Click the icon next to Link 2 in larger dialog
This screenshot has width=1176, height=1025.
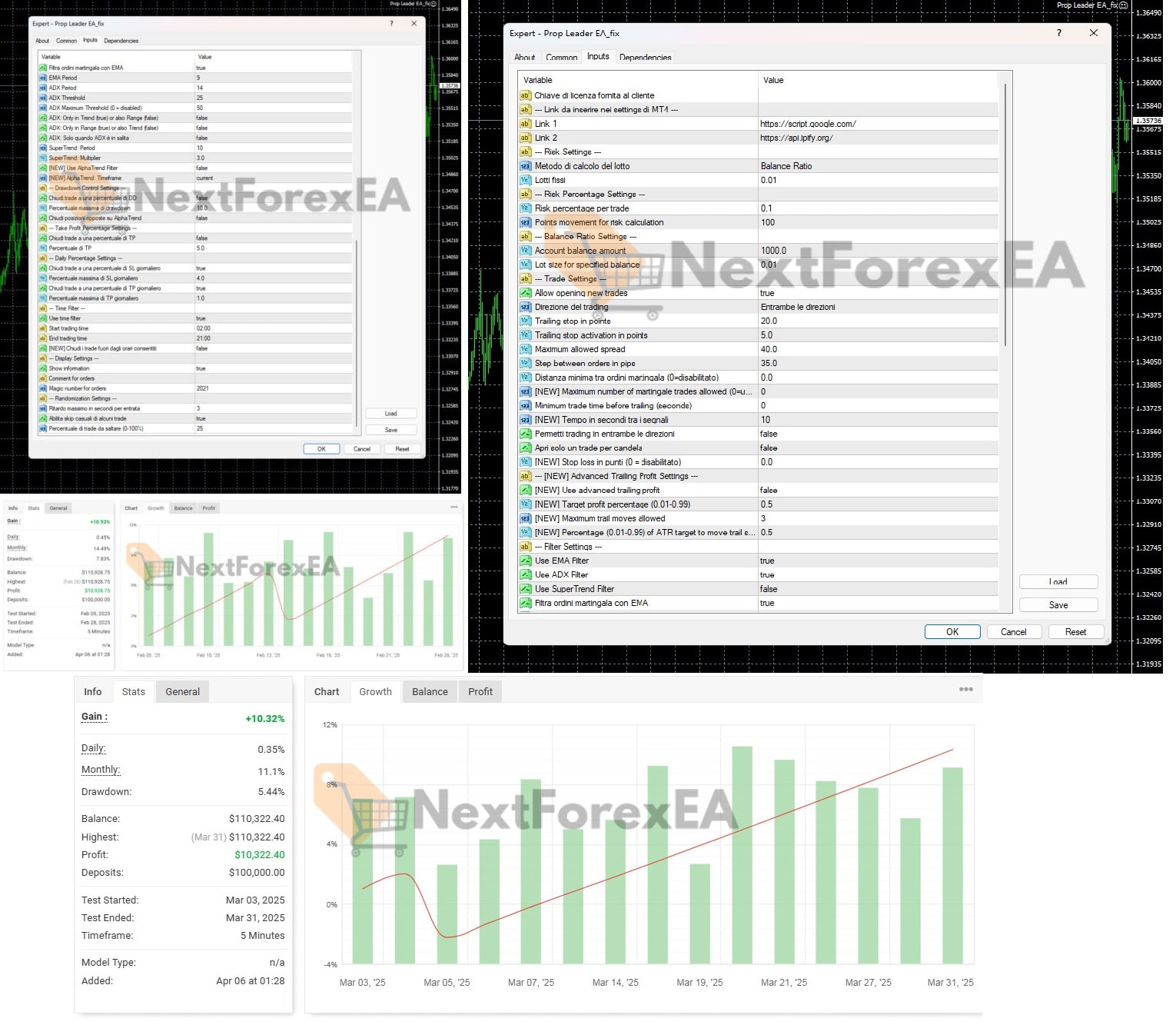click(526, 138)
